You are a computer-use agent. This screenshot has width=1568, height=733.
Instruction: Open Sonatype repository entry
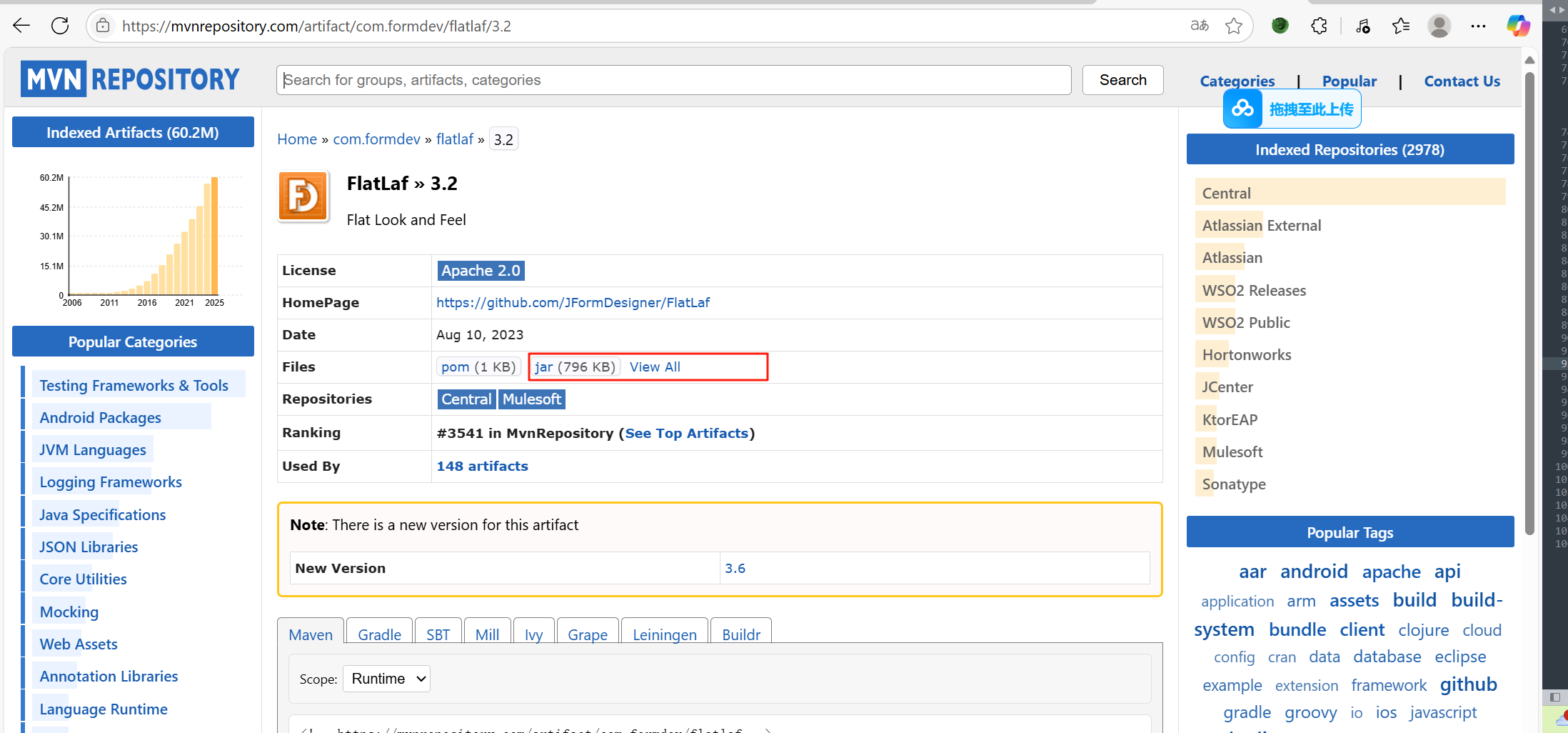(1234, 484)
